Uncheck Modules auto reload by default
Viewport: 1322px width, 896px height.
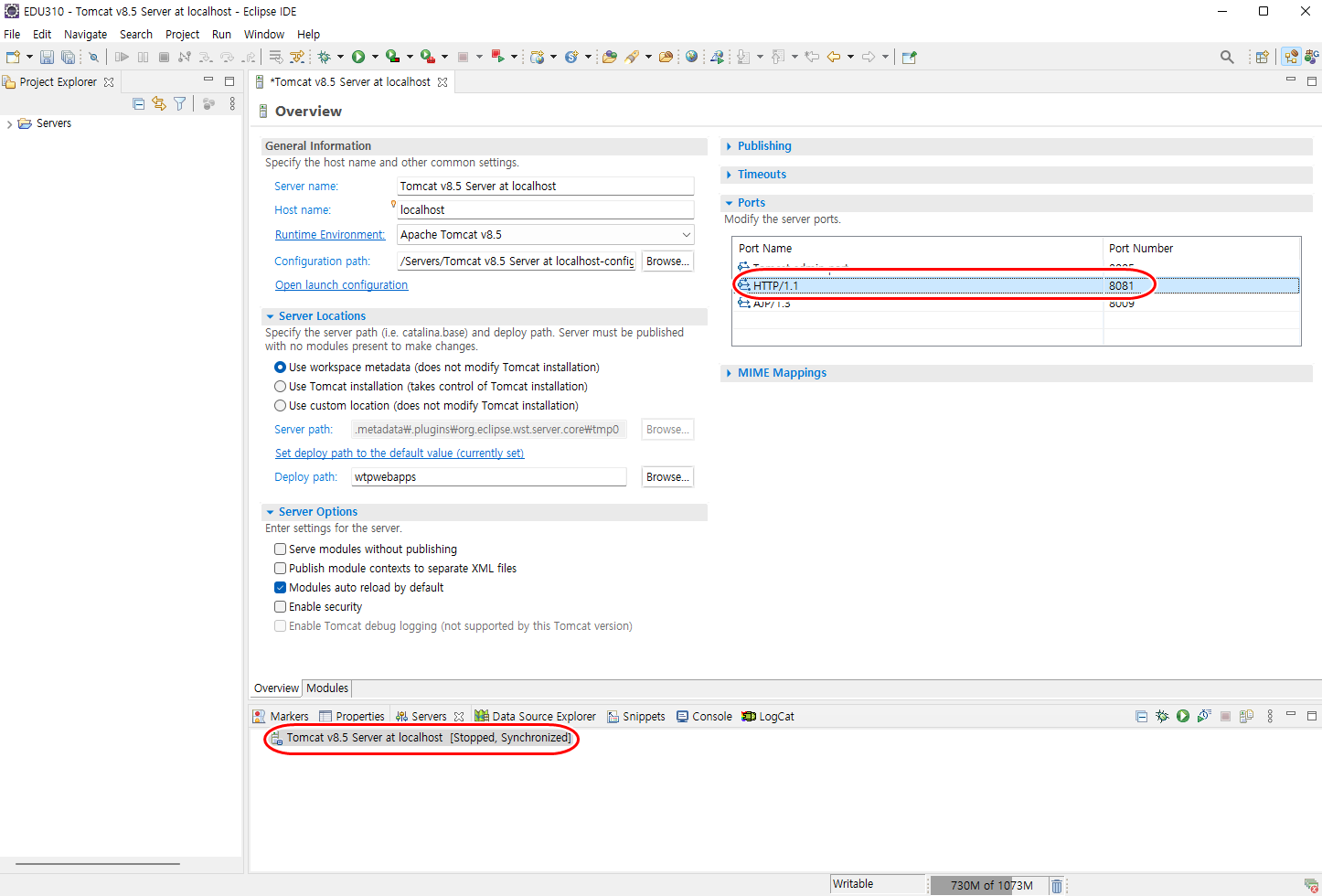coord(281,588)
